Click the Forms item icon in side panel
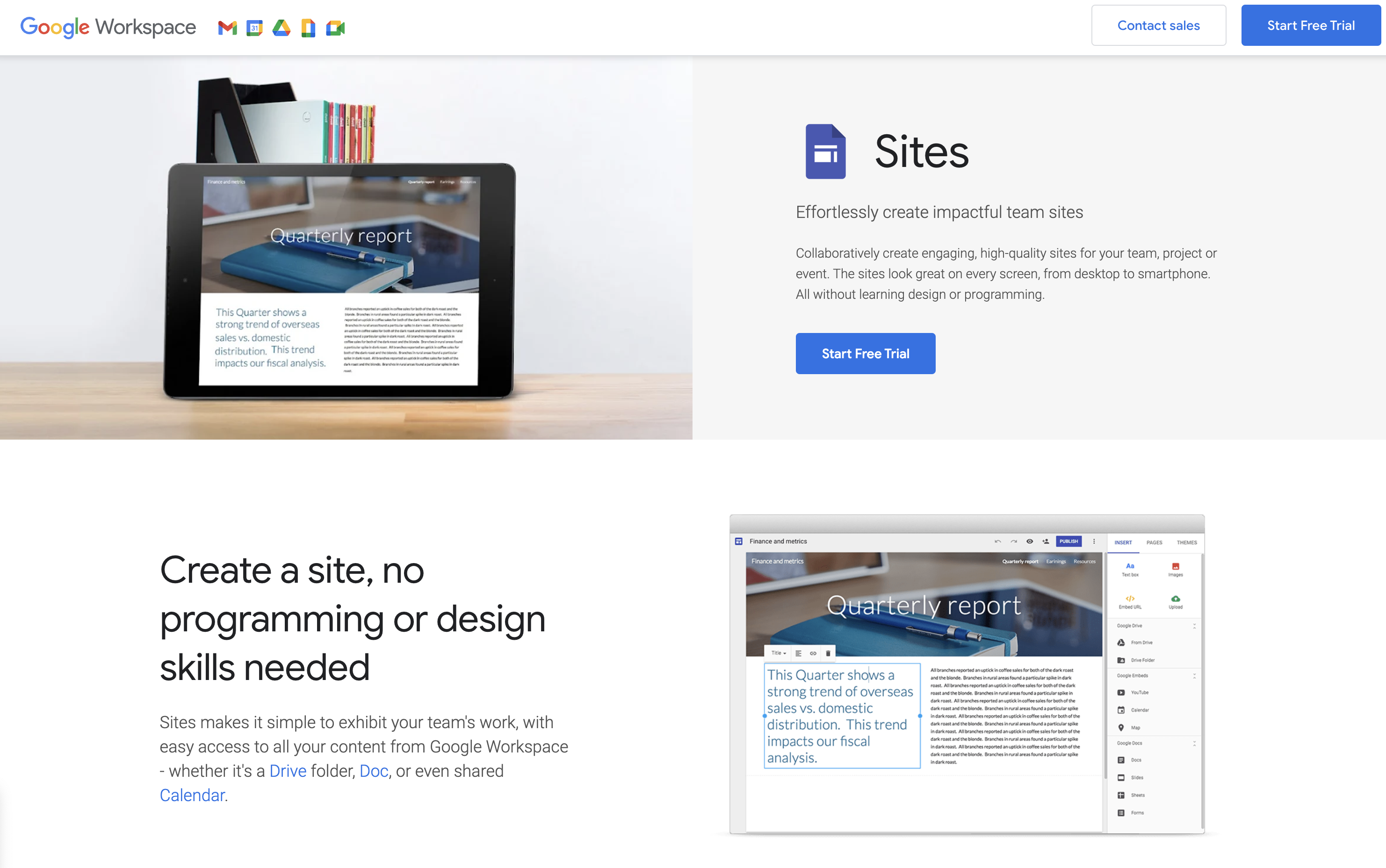 pyautogui.click(x=1121, y=813)
